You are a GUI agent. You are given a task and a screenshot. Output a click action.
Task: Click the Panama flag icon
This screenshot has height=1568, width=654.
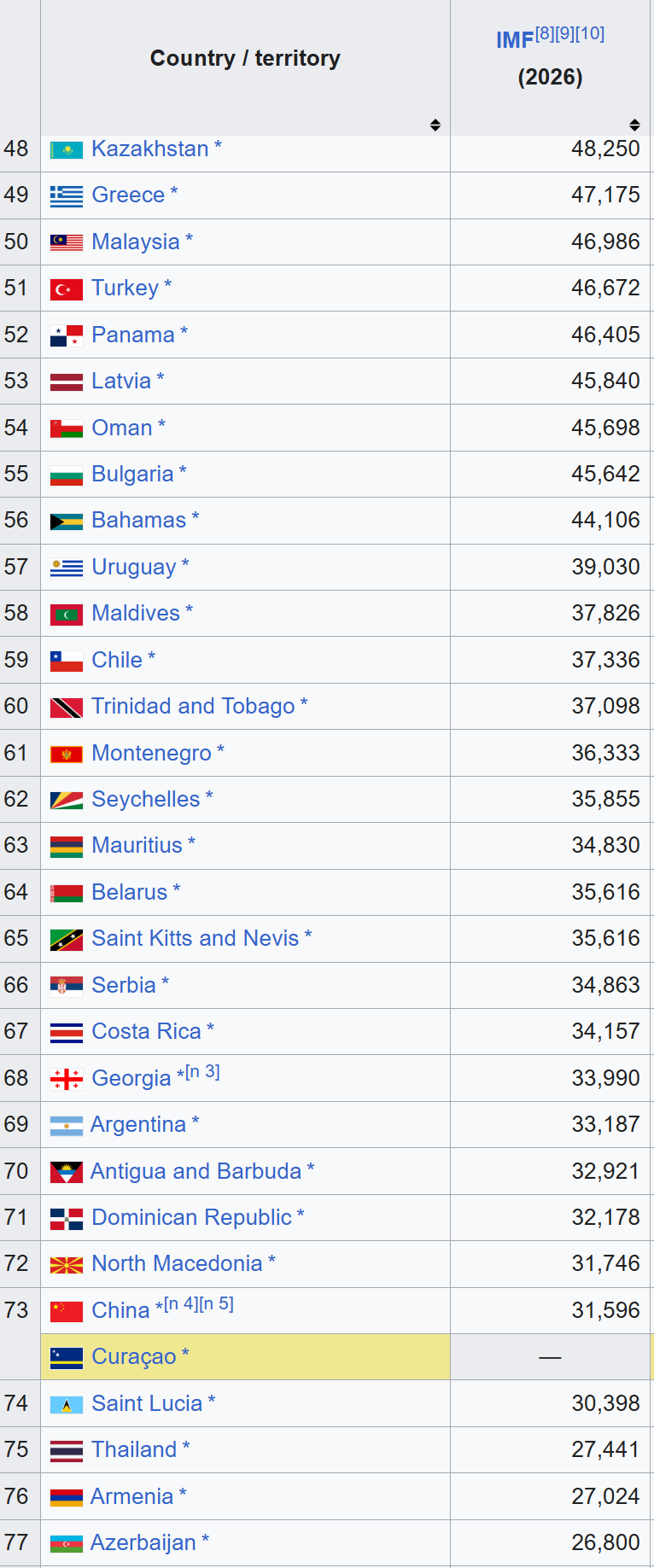(x=67, y=335)
